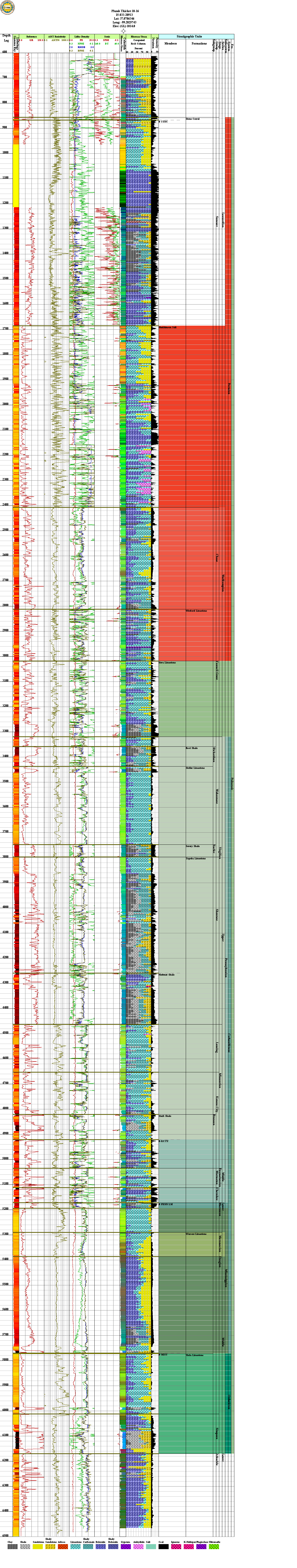297x1568 pixels.
Task: Click the "Sonic" track header
Action: (107, 36)
